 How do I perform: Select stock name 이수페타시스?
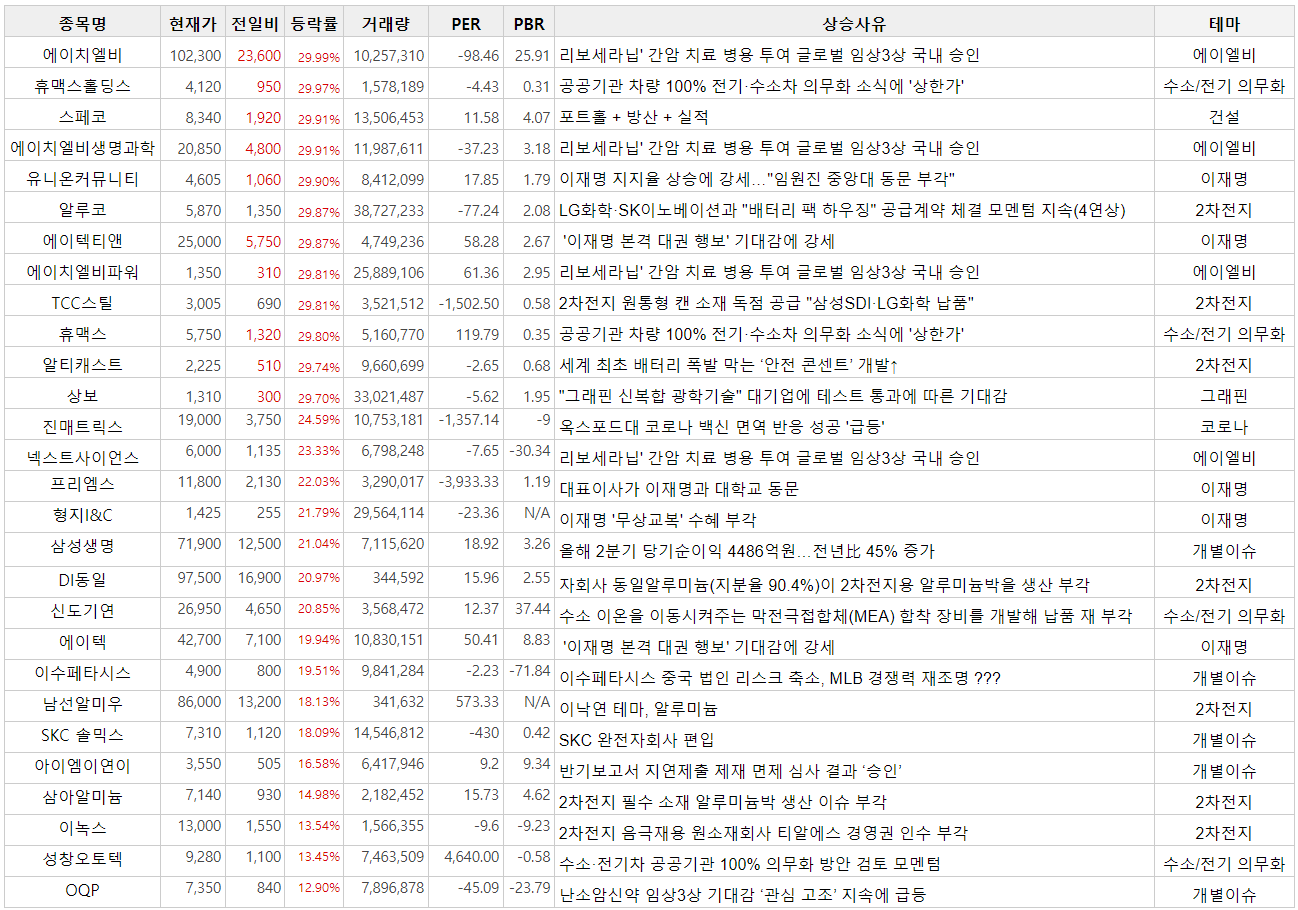pos(82,672)
